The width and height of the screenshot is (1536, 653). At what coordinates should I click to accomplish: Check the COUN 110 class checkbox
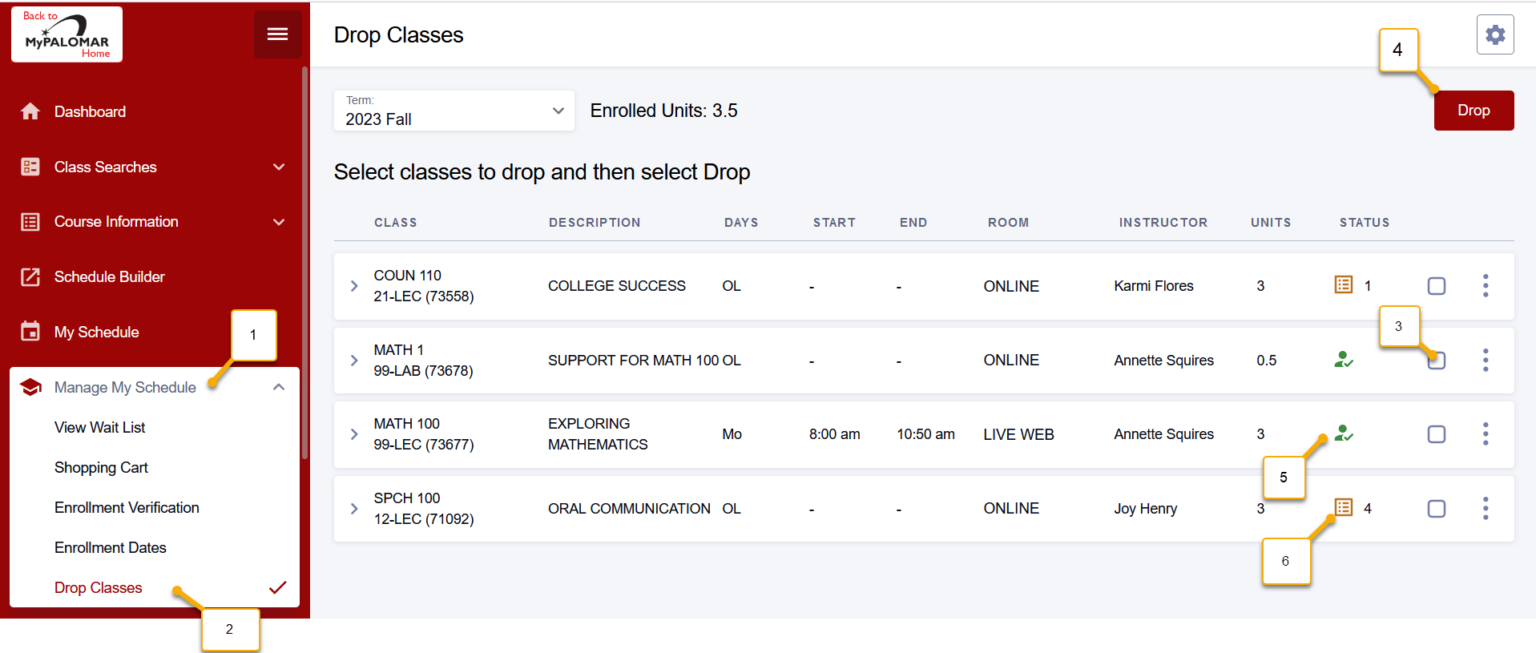click(1436, 286)
